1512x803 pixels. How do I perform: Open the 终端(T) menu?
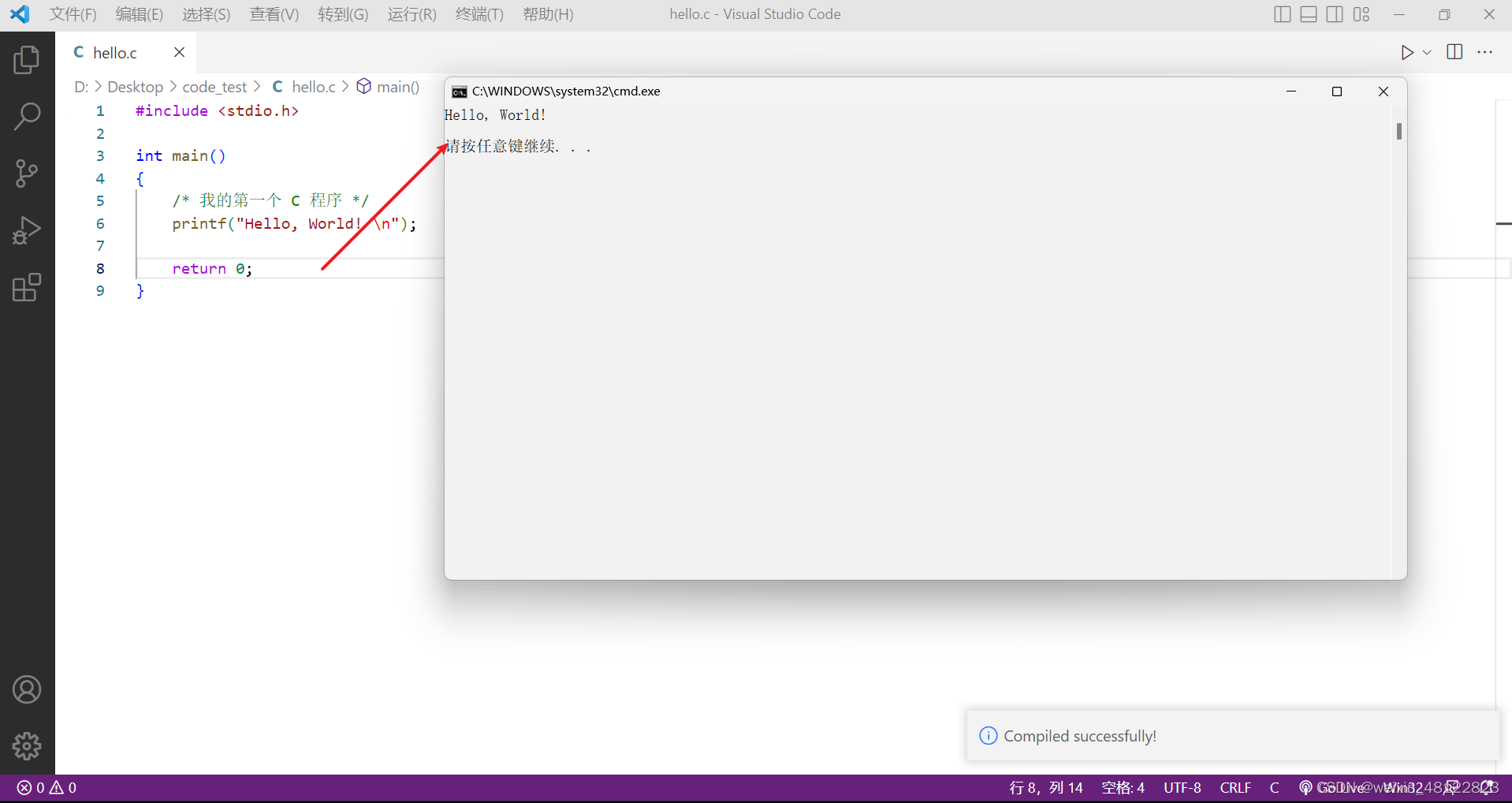tap(479, 13)
